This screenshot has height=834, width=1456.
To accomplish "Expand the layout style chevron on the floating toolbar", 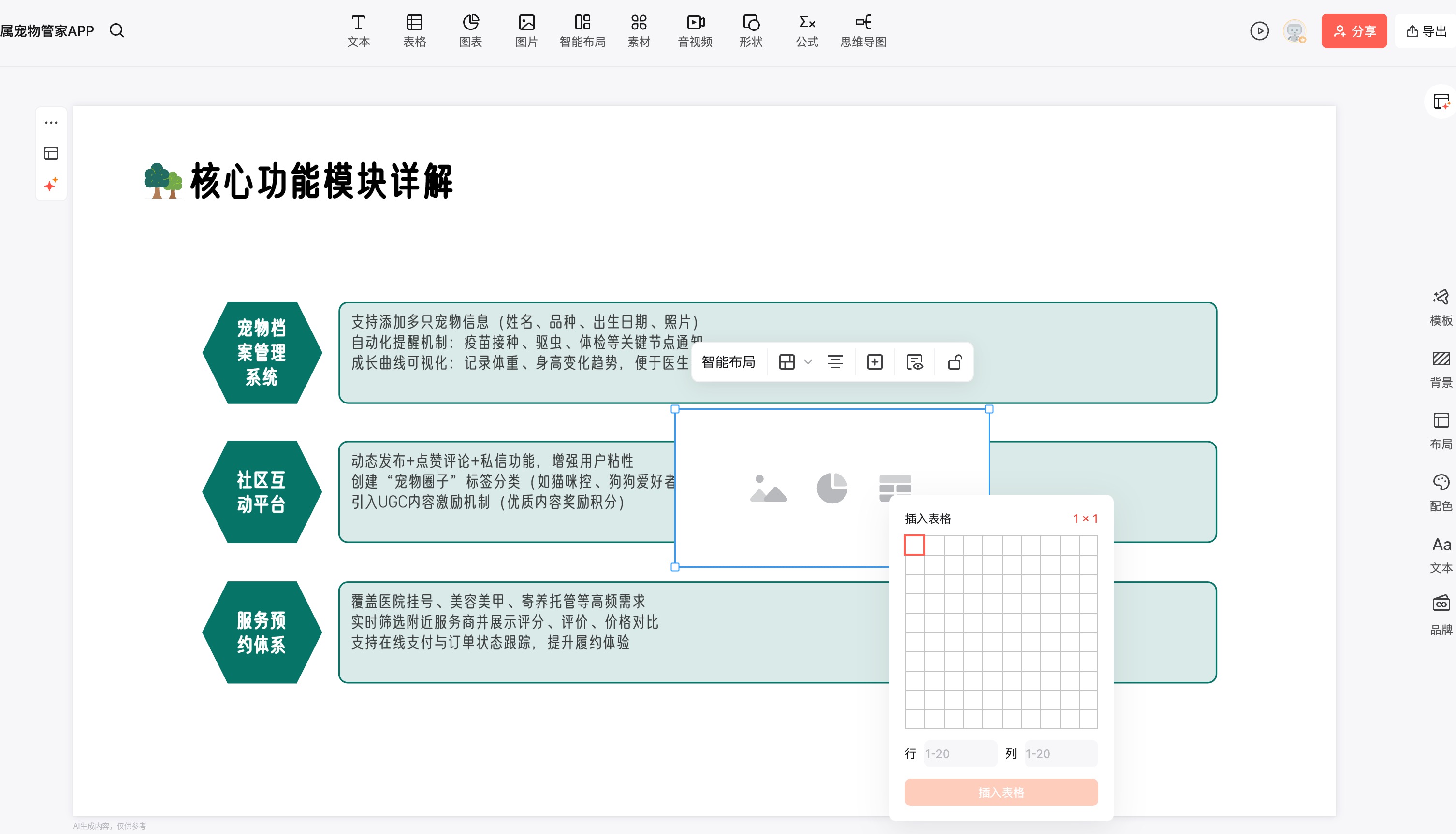I will pos(808,362).
